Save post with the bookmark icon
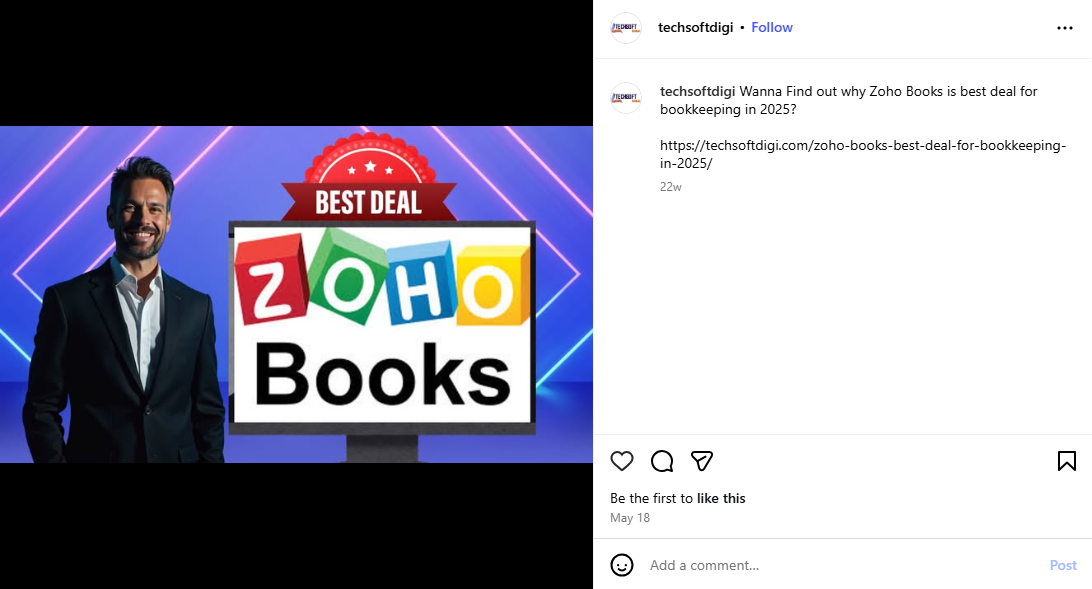The width and height of the screenshot is (1092, 589). point(1066,461)
